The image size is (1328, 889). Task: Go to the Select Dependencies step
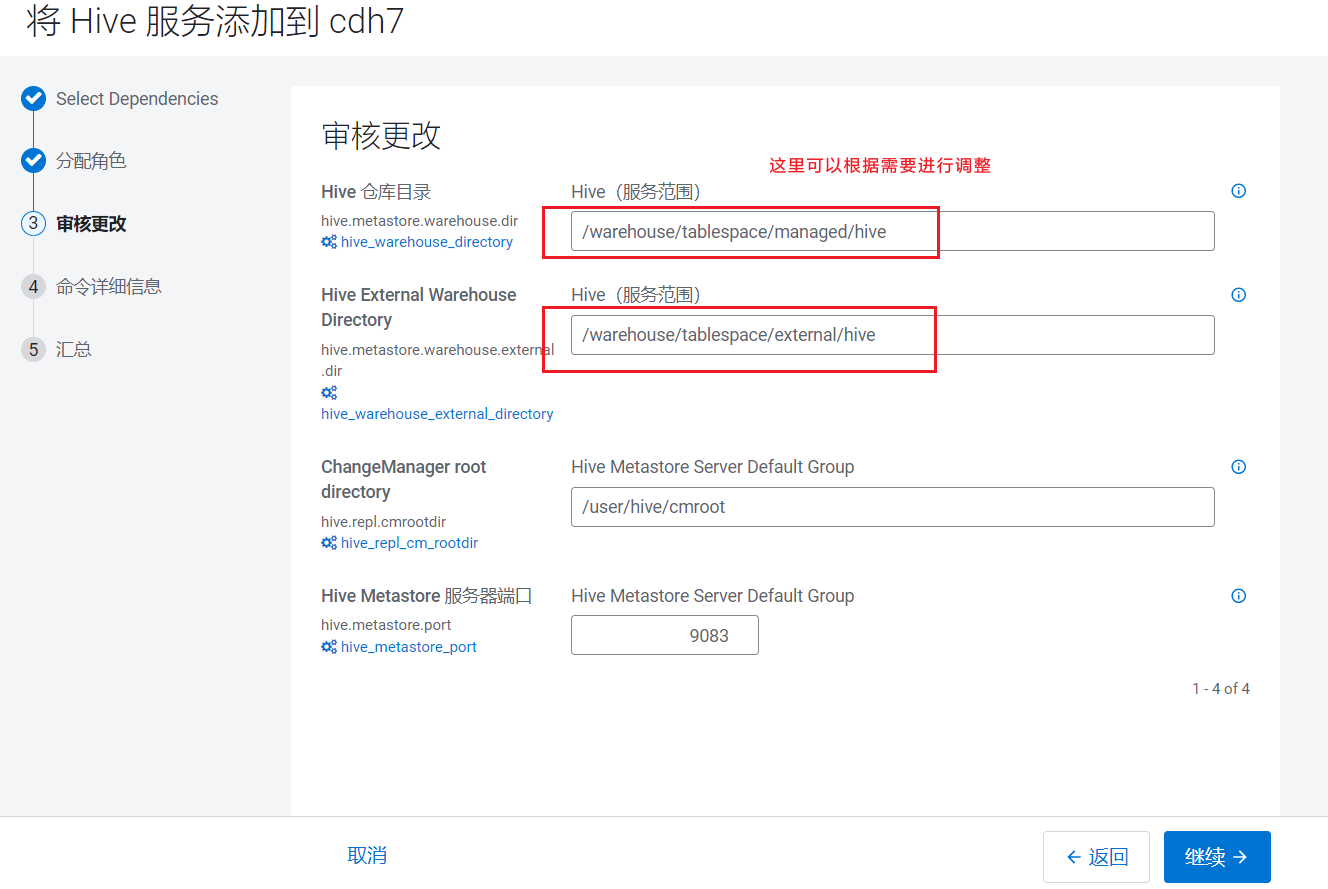click(x=137, y=99)
